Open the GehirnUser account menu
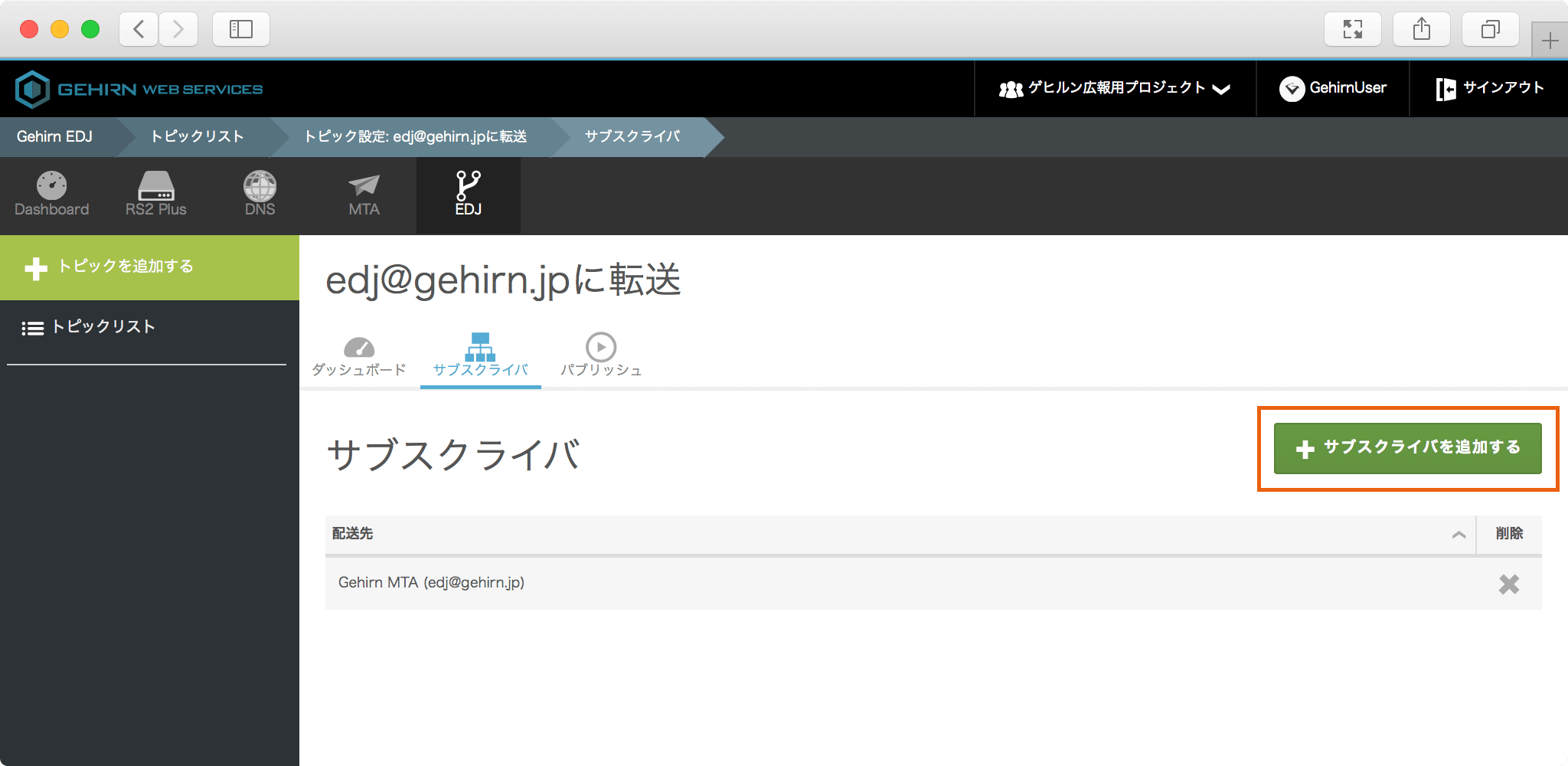This screenshot has height=766, width=1568. pyautogui.click(x=1333, y=89)
